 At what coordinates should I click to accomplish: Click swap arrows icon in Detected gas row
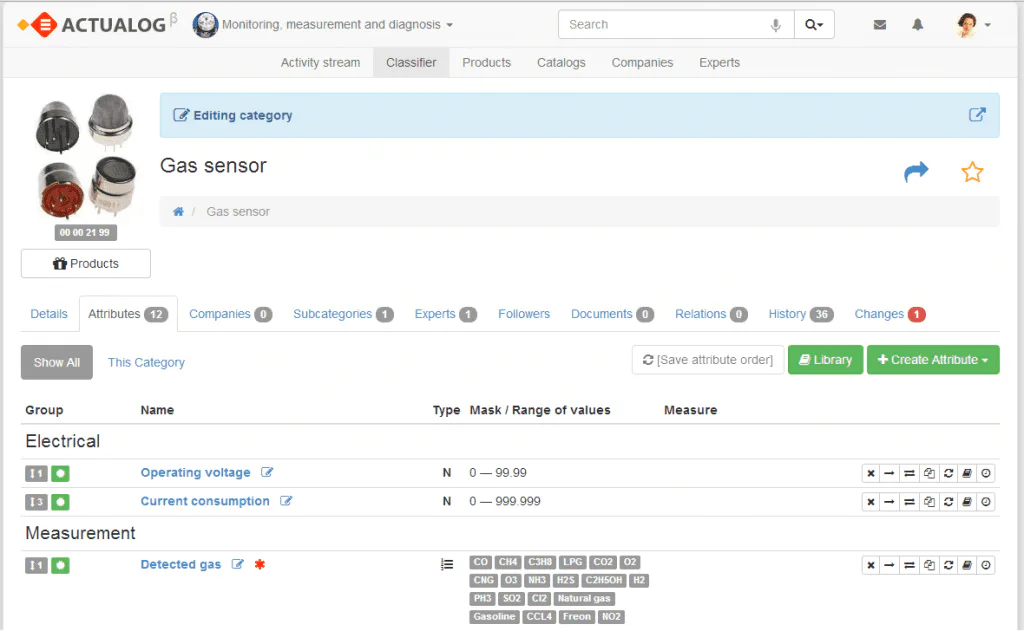click(909, 566)
